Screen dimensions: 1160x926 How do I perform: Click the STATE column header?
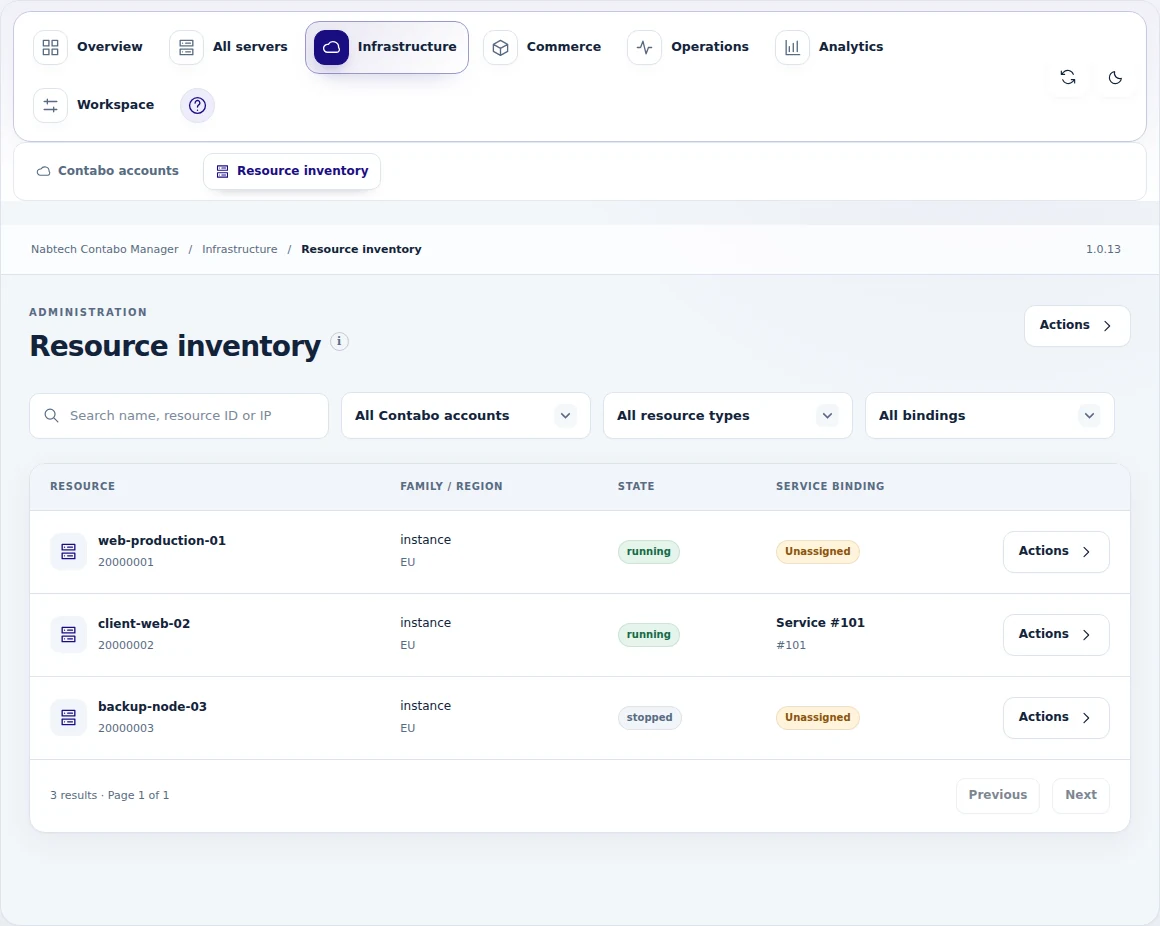point(636,487)
